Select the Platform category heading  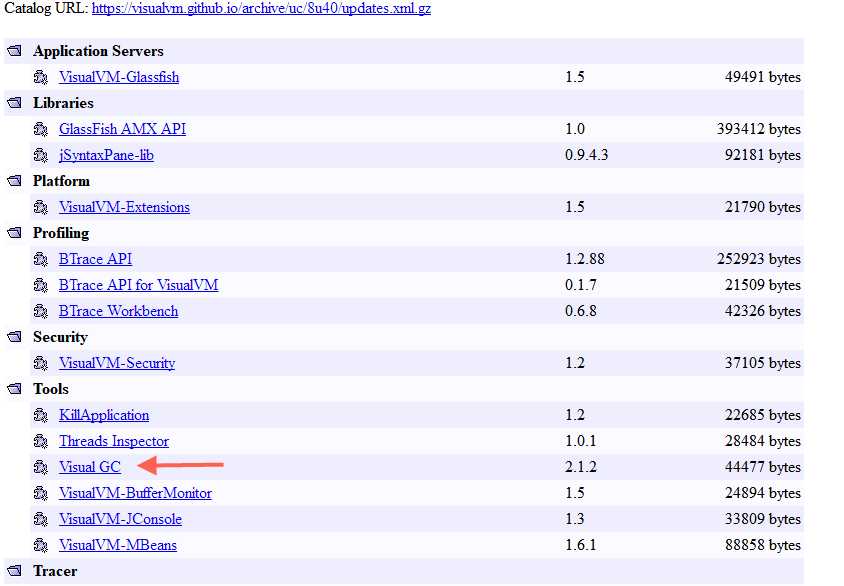coord(61,181)
